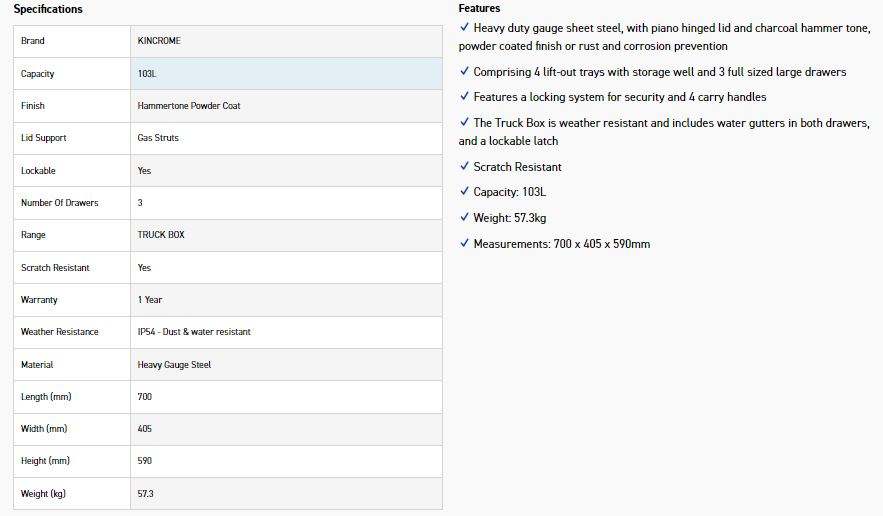
Task: Select the highlighted 103L capacity cell
Action: (x=286, y=73)
